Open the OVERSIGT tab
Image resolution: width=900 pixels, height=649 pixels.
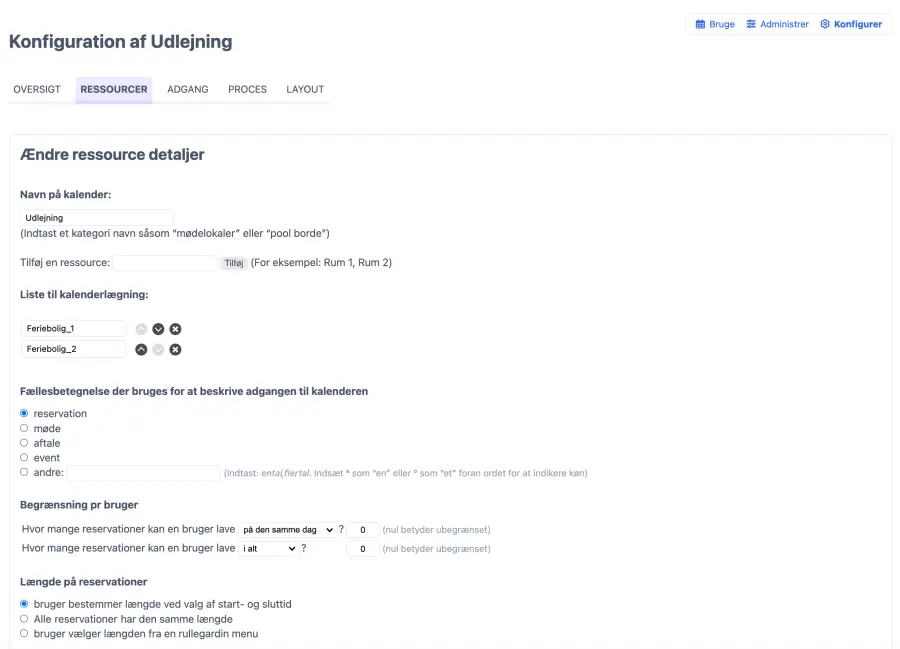37,89
